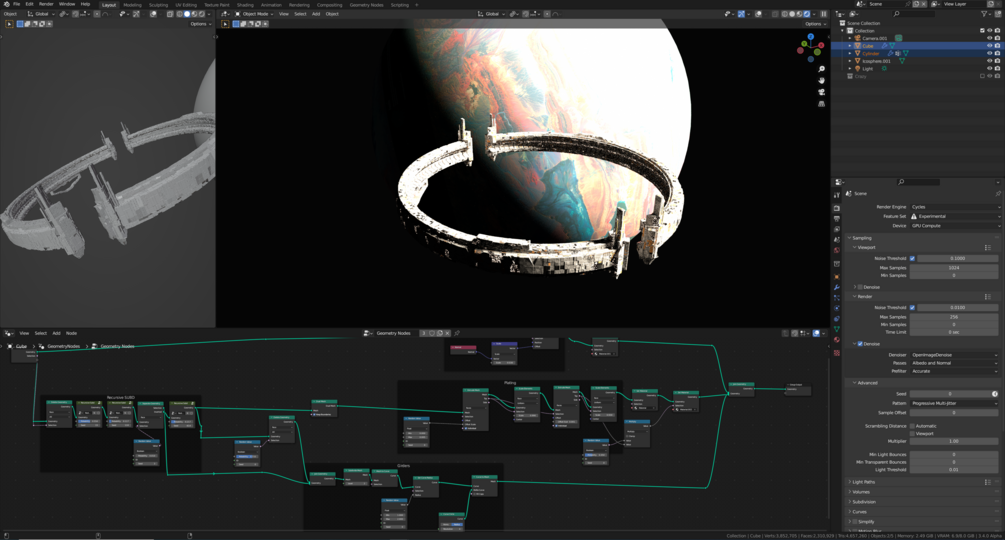Select the Icosphere.001 object in outliner
The image size is (1005, 540).
(x=876, y=61)
